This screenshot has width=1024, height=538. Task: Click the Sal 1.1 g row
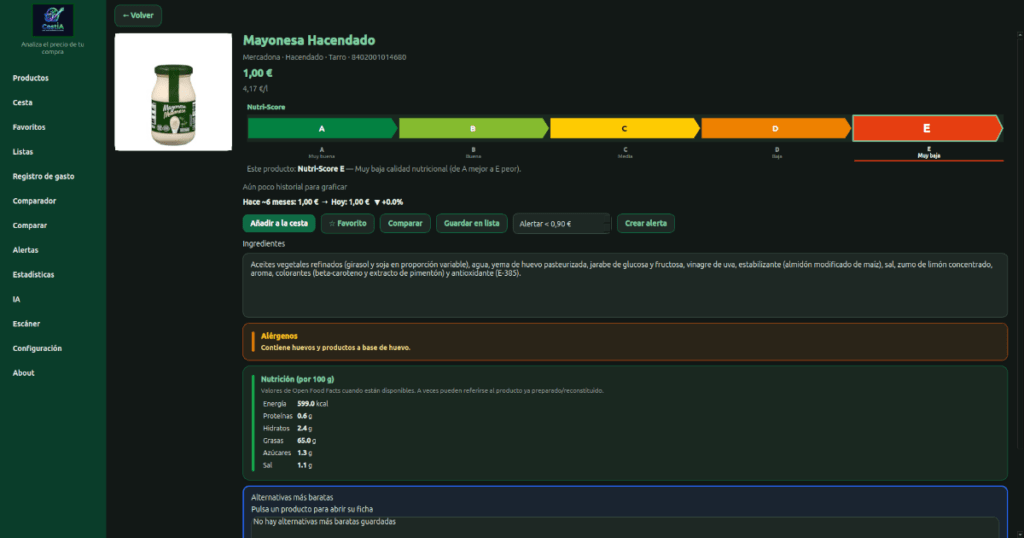coord(287,466)
